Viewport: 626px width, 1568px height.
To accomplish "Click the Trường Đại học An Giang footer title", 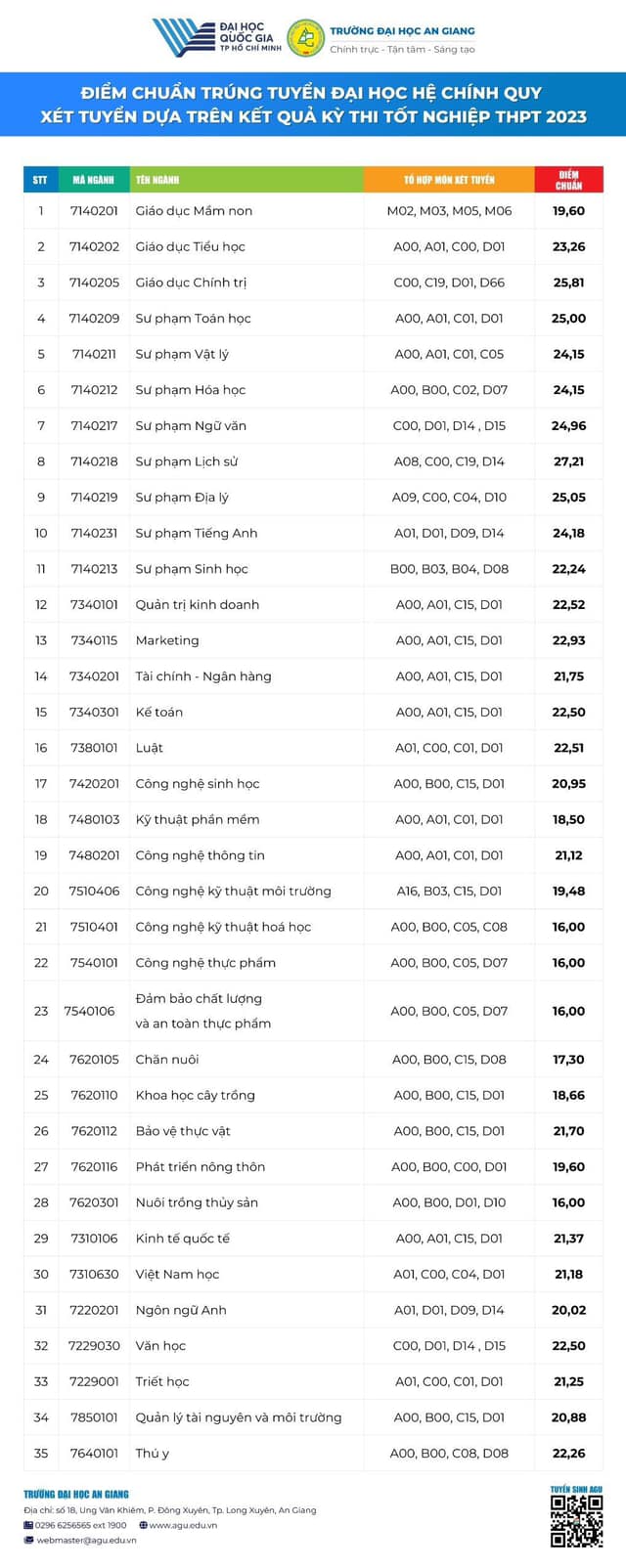I will (76, 1495).
